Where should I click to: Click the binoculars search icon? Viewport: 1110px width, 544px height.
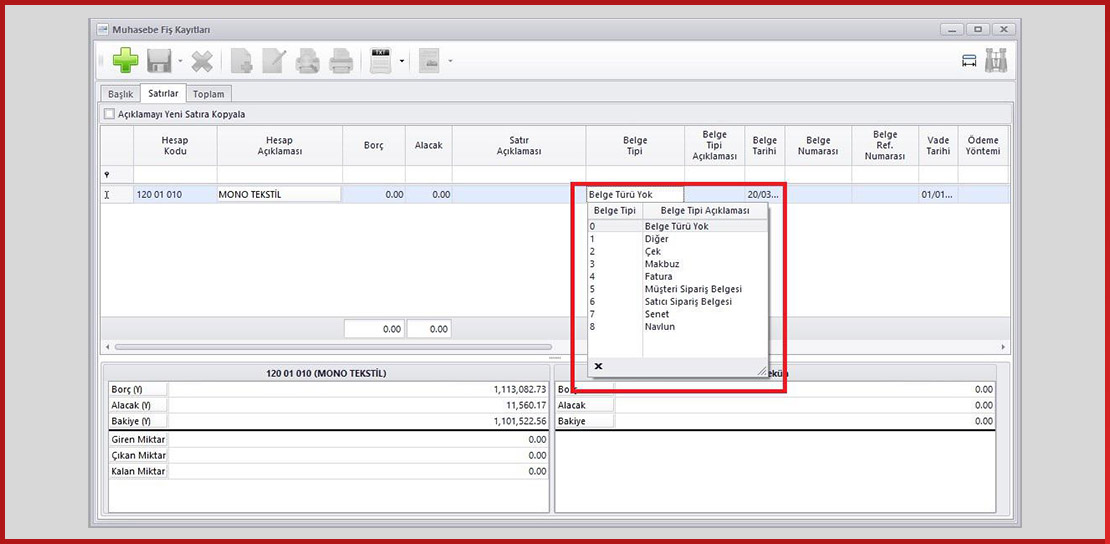pos(995,61)
